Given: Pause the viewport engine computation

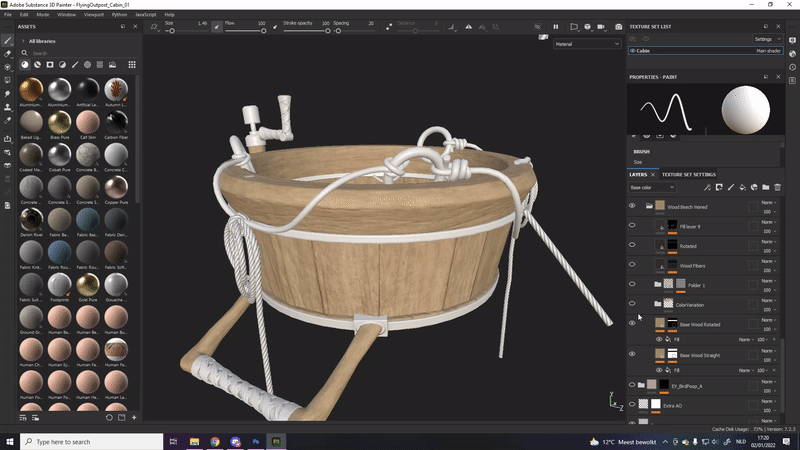Looking at the screenshot, I should pos(556,27).
